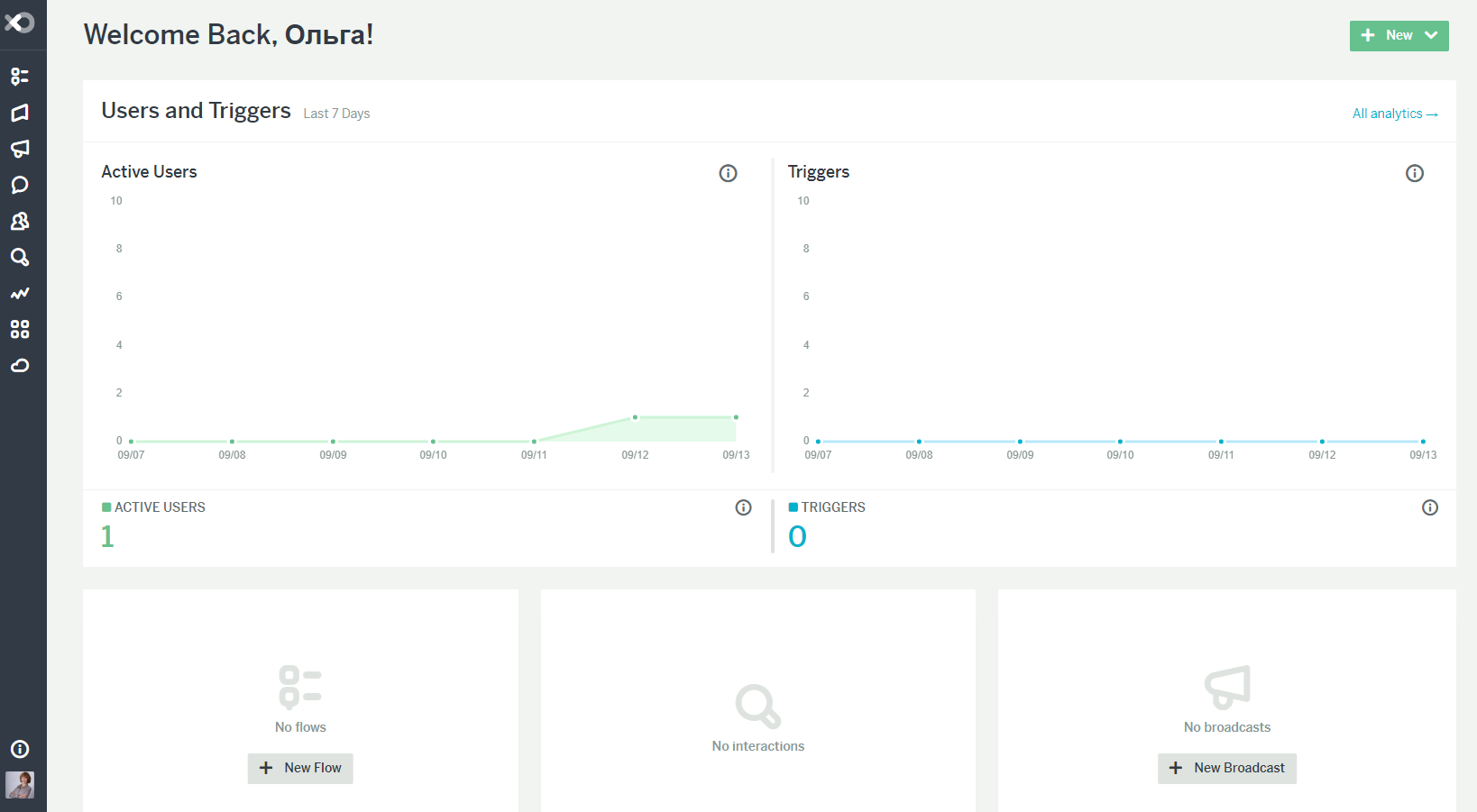The image size is (1477, 812).
Task: Click the New Flow button
Action: coord(300,768)
